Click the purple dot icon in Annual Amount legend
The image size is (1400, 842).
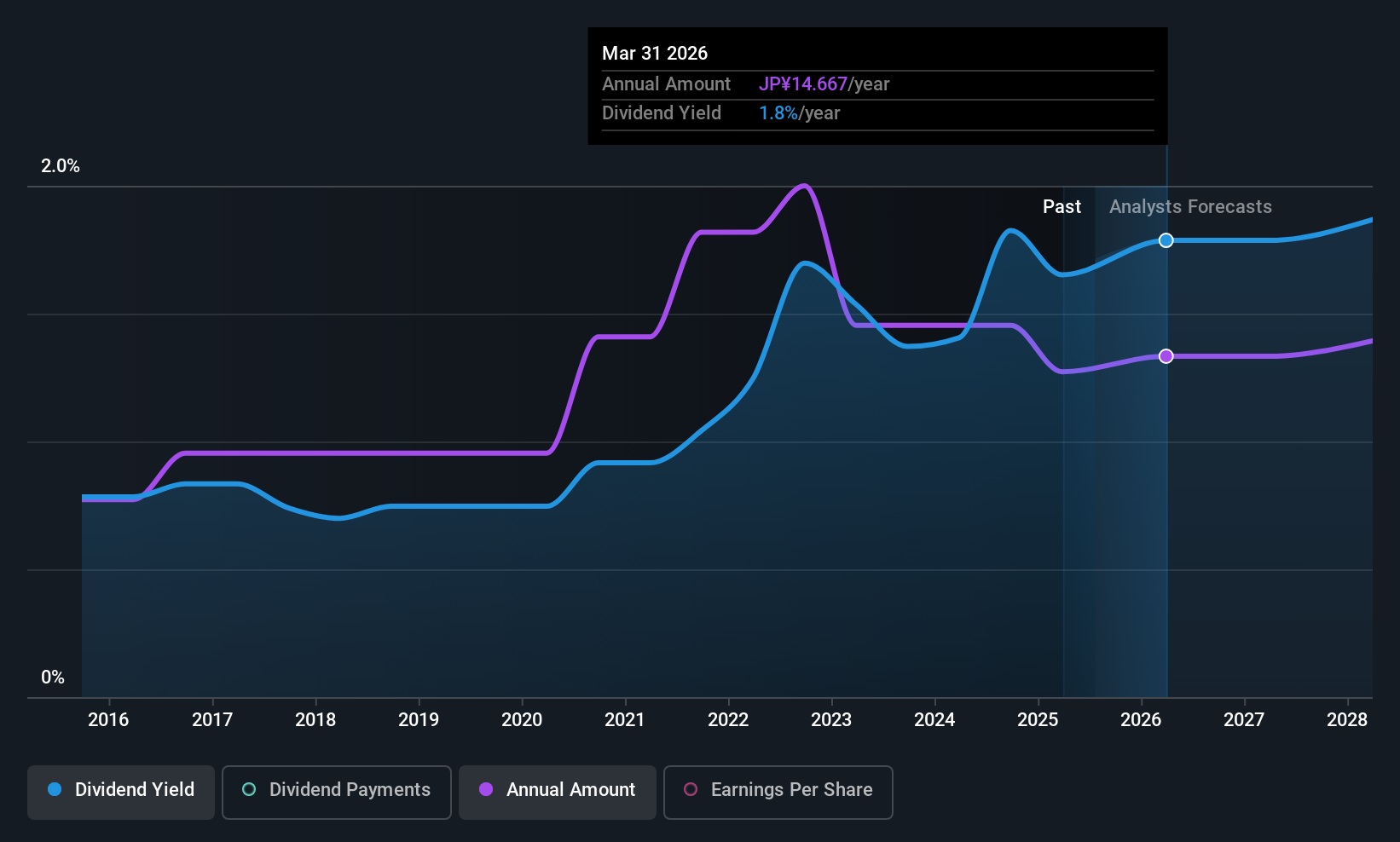click(486, 789)
